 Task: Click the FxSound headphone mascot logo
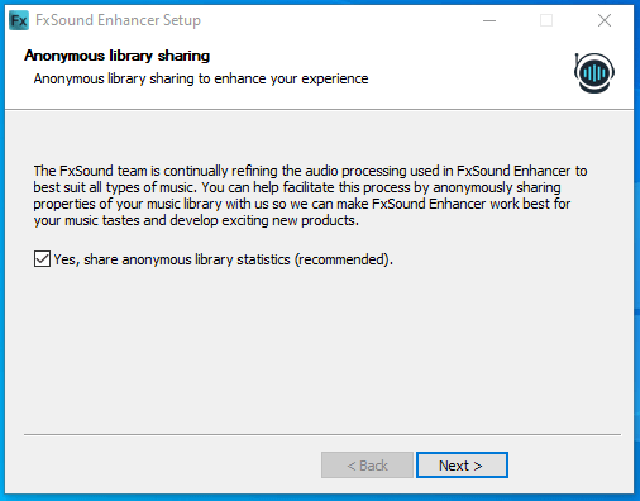click(x=594, y=73)
